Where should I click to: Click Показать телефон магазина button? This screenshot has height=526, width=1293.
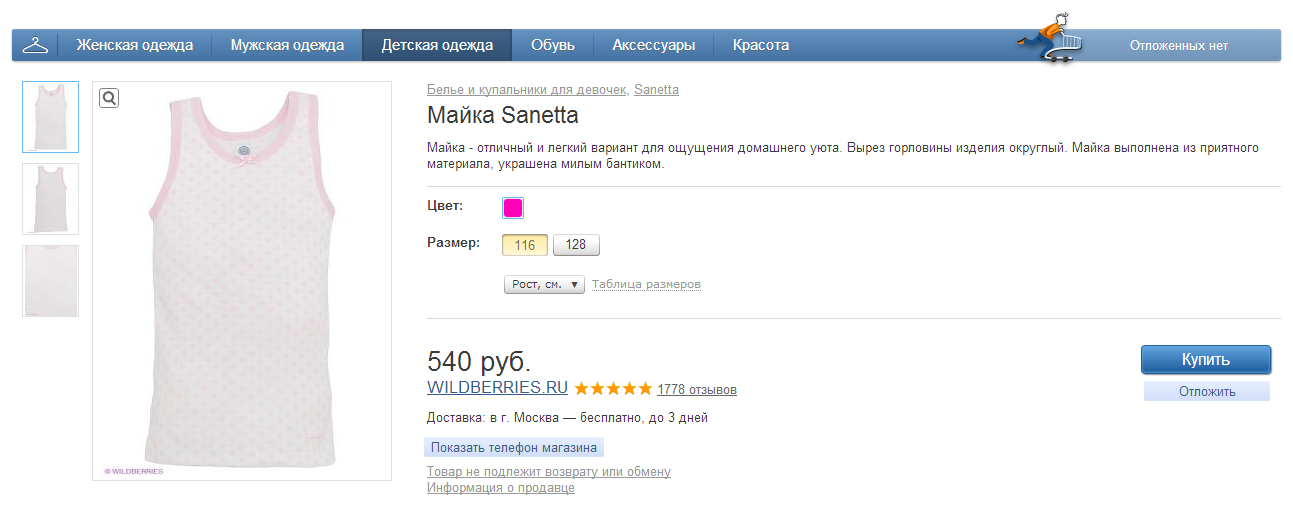coord(515,447)
